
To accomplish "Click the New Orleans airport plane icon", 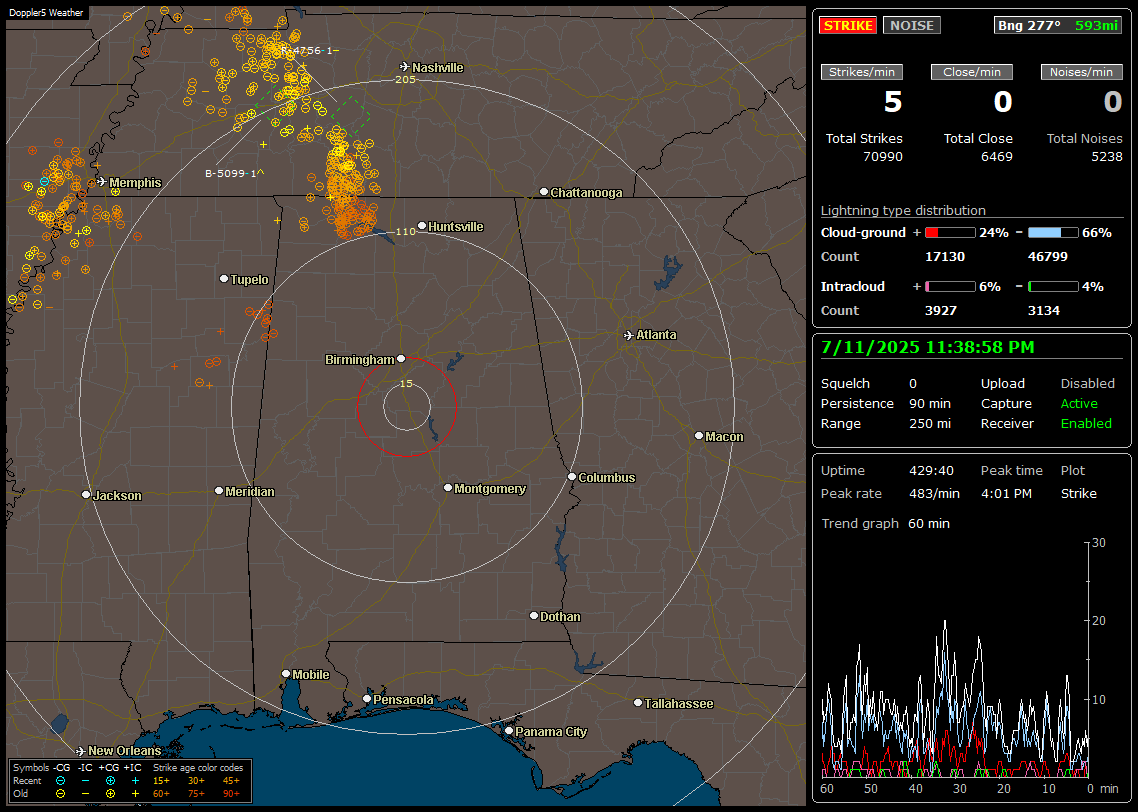I will tap(81, 750).
